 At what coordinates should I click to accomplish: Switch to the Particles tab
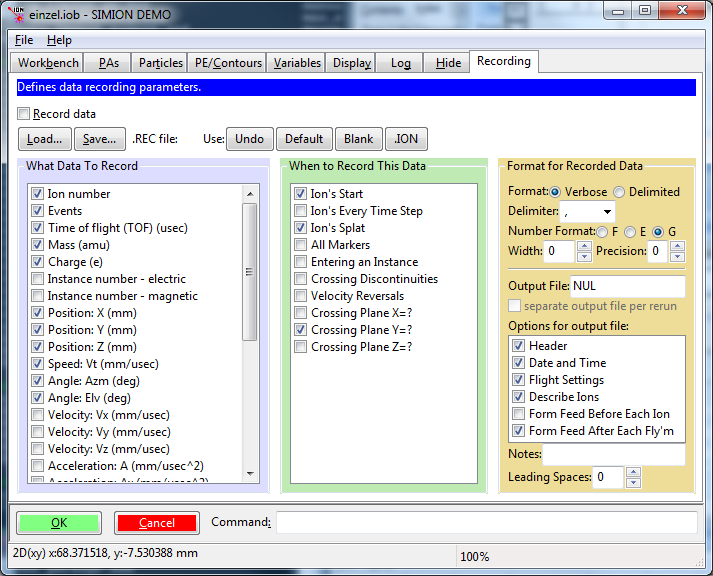(x=161, y=63)
